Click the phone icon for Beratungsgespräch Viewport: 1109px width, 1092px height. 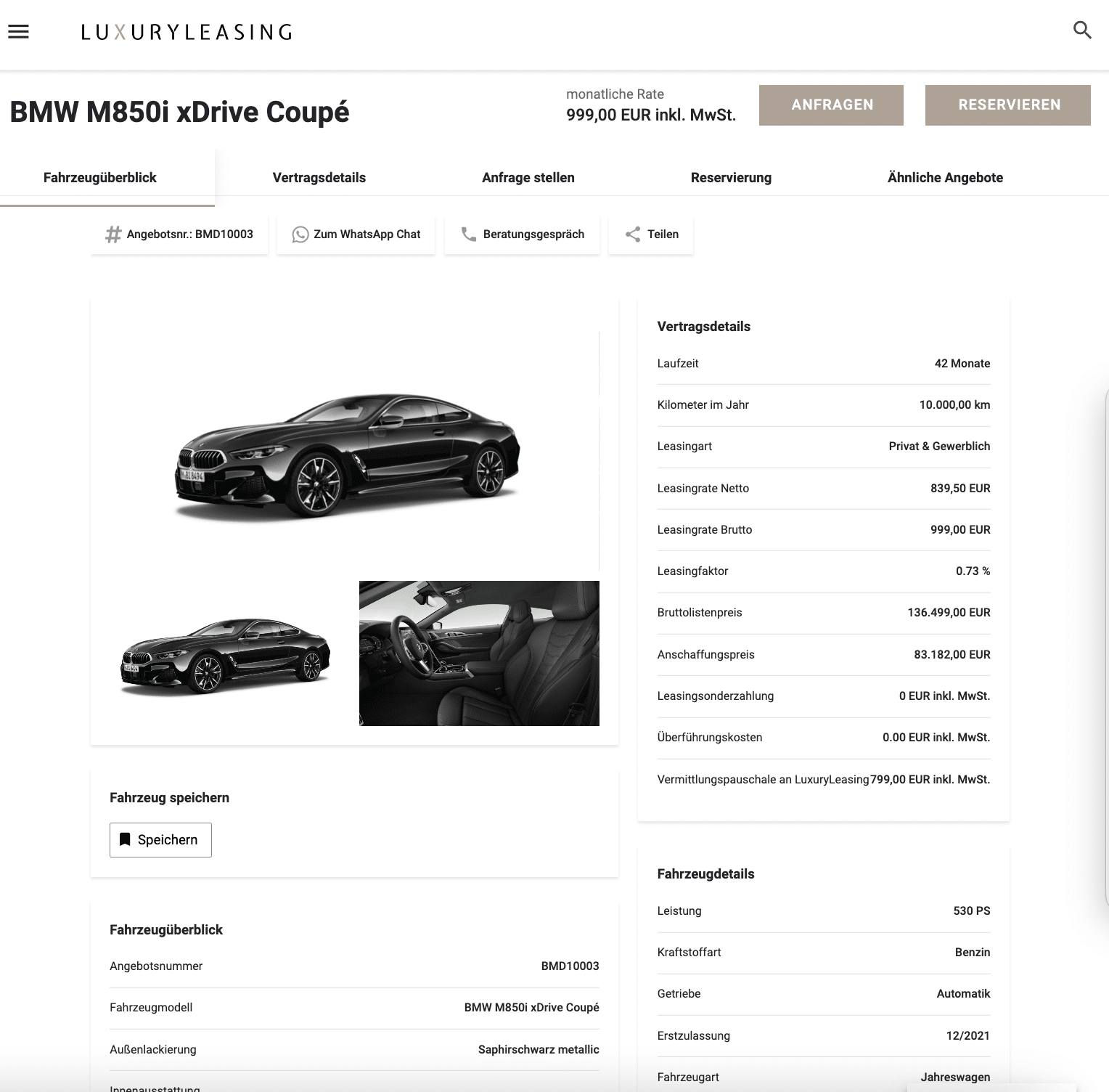coord(469,235)
